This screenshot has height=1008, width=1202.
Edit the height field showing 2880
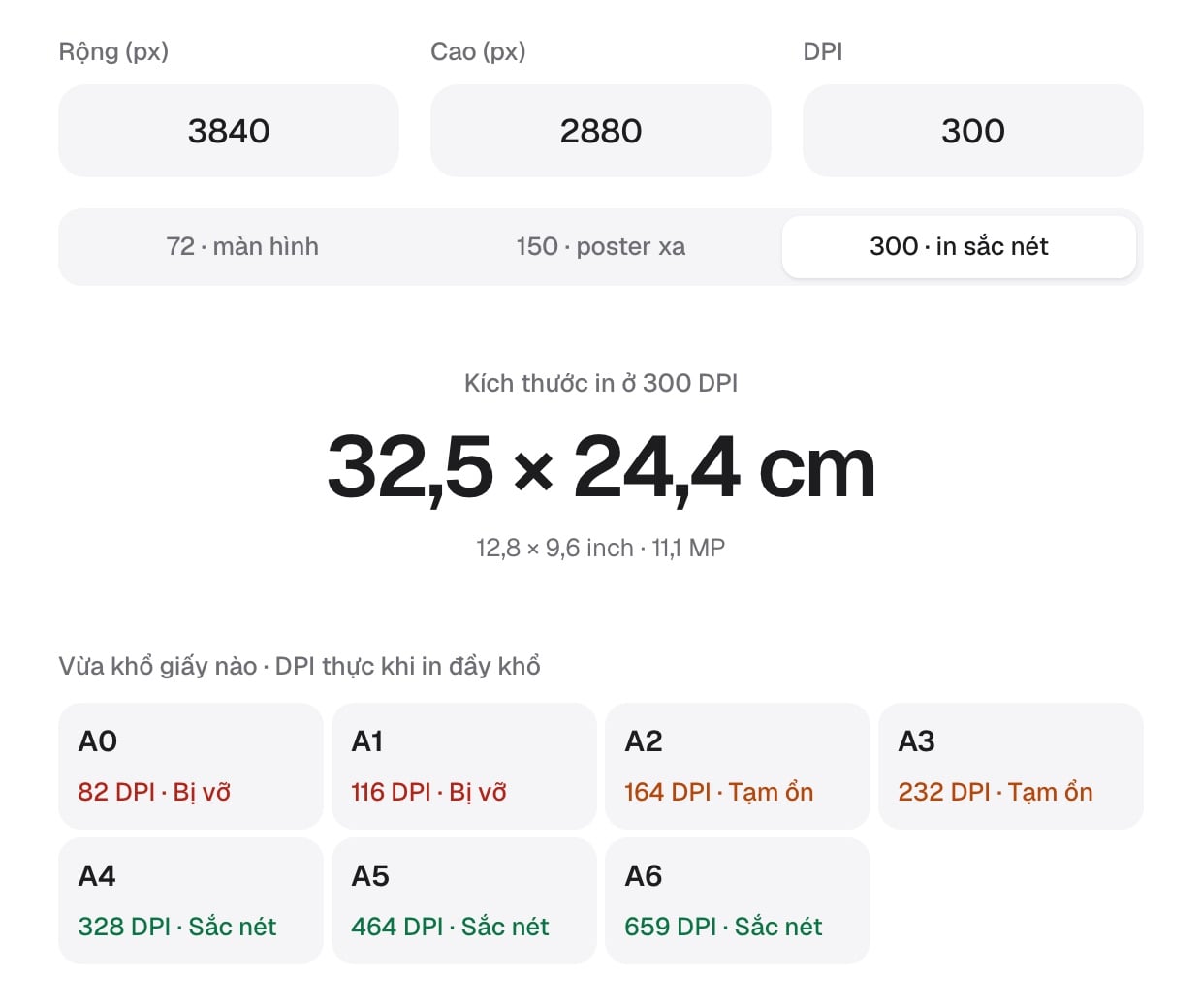click(x=601, y=131)
